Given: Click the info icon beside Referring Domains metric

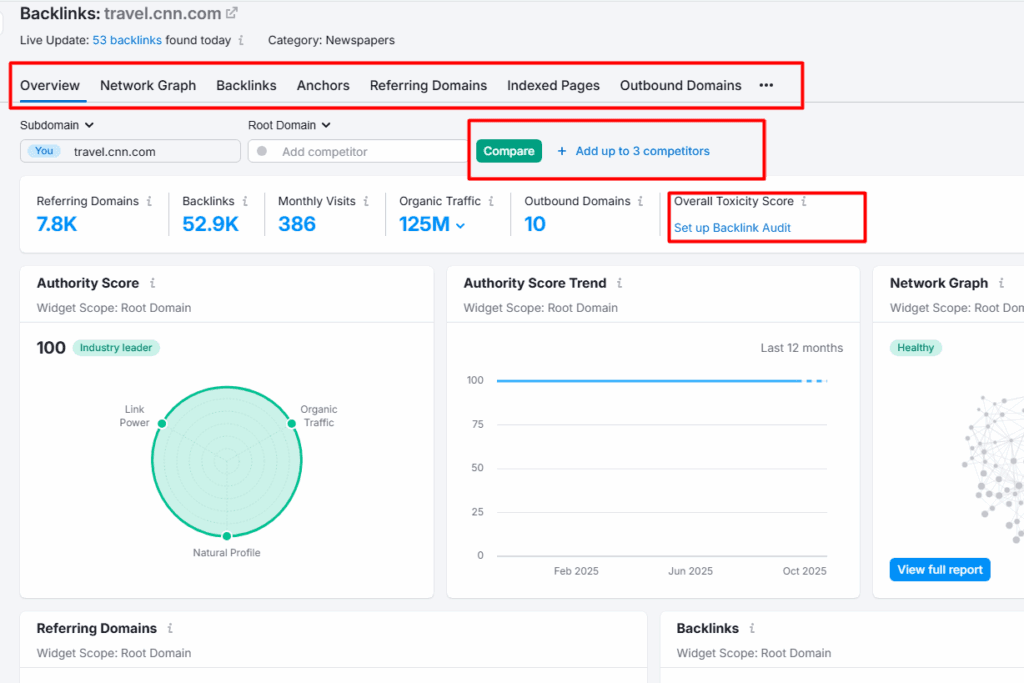Looking at the screenshot, I should pos(148,201).
